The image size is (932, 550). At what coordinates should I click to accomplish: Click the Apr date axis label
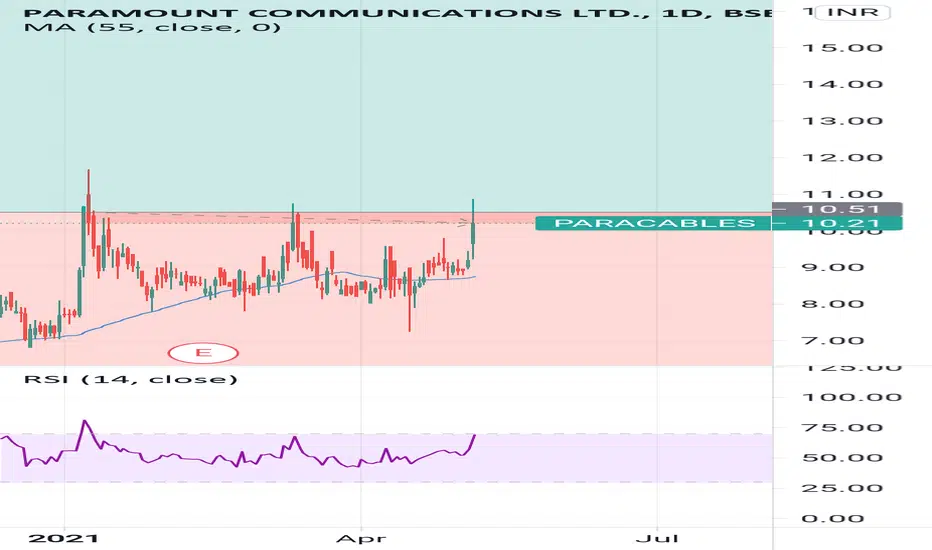coord(361,539)
